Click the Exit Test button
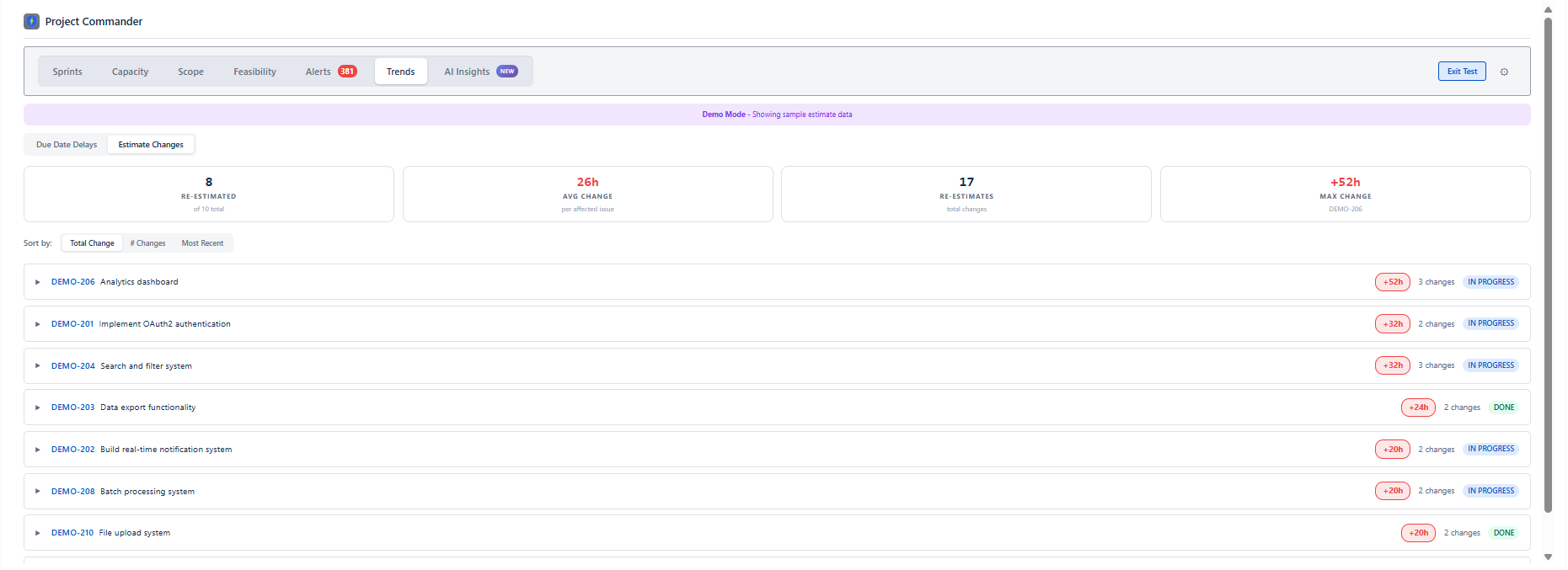The width and height of the screenshot is (1568, 570). tap(1462, 72)
